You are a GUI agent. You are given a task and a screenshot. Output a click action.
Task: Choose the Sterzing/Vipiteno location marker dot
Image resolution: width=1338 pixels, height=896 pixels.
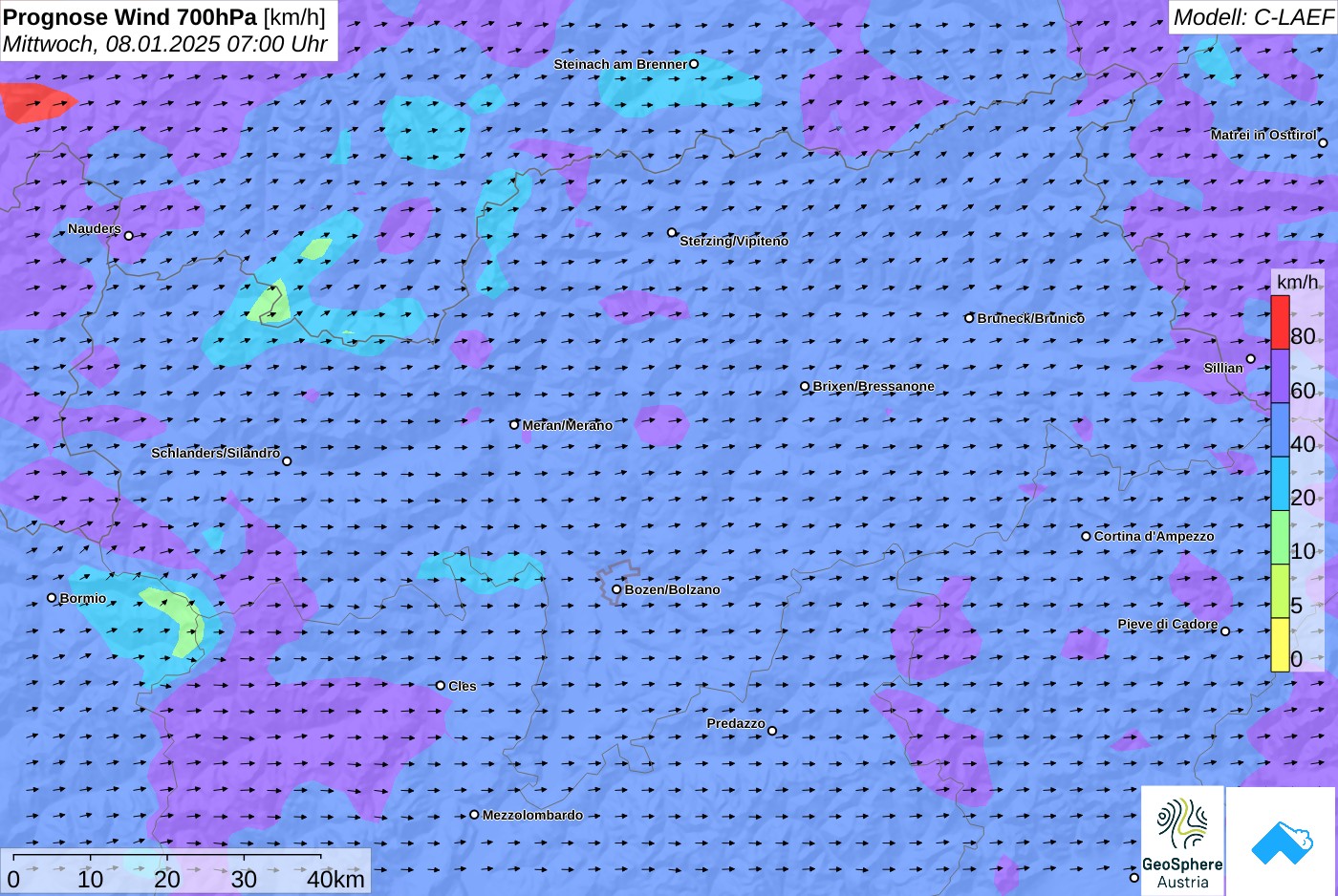point(672,232)
